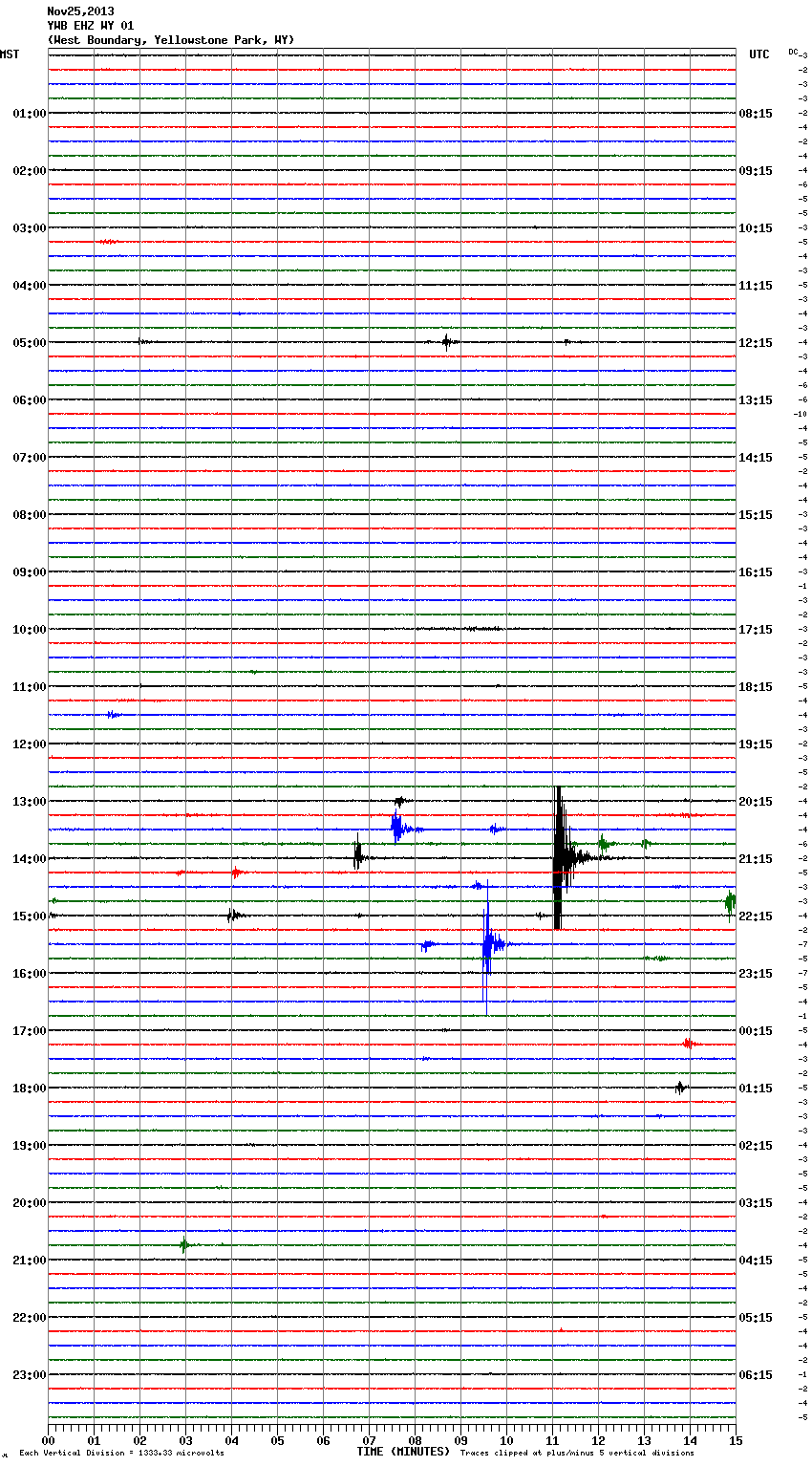This screenshot has width=812, height=1466.
Task: Select the 07:00 MST time label
Action: [x=30, y=457]
